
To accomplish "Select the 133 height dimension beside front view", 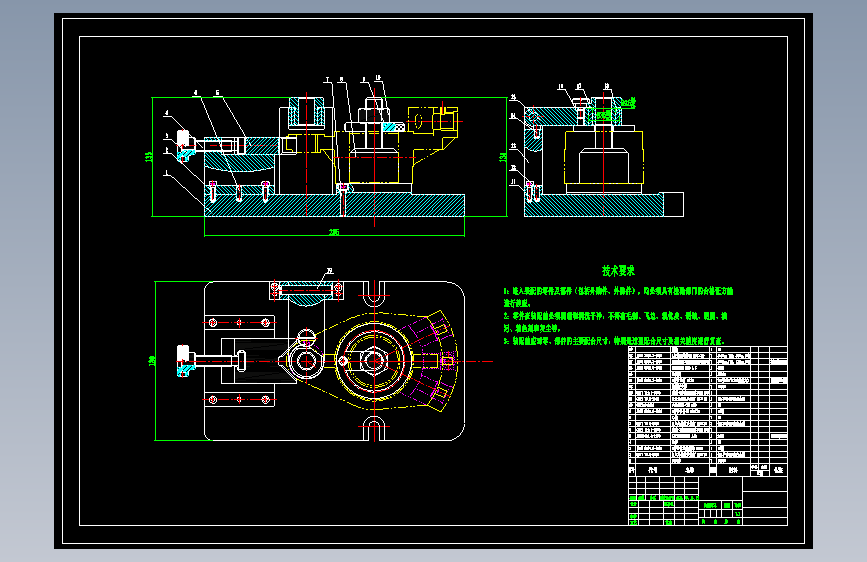I will [x=149, y=157].
